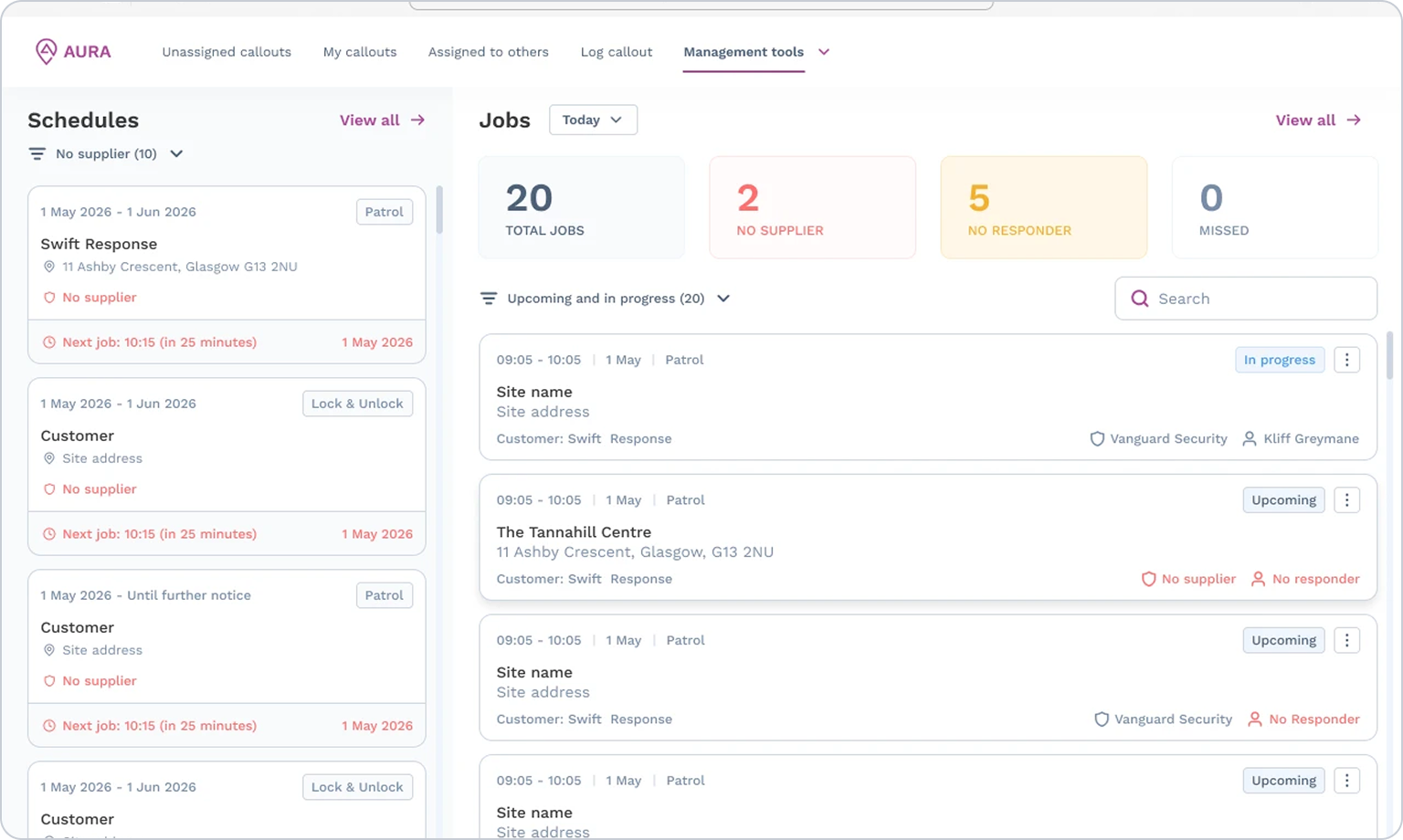
Task: Focus the Search input field
Action: pyautogui.click(x=1246, y=299)
